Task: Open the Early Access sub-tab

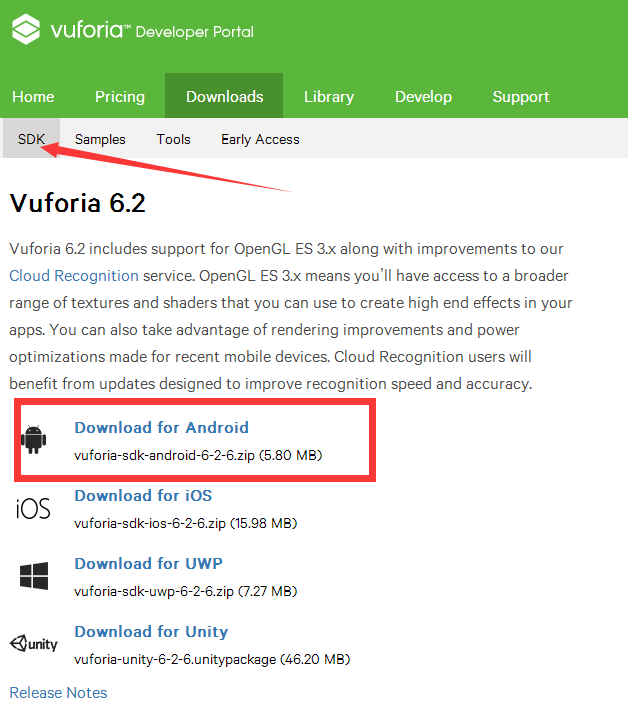Action: tap(260, 139)
